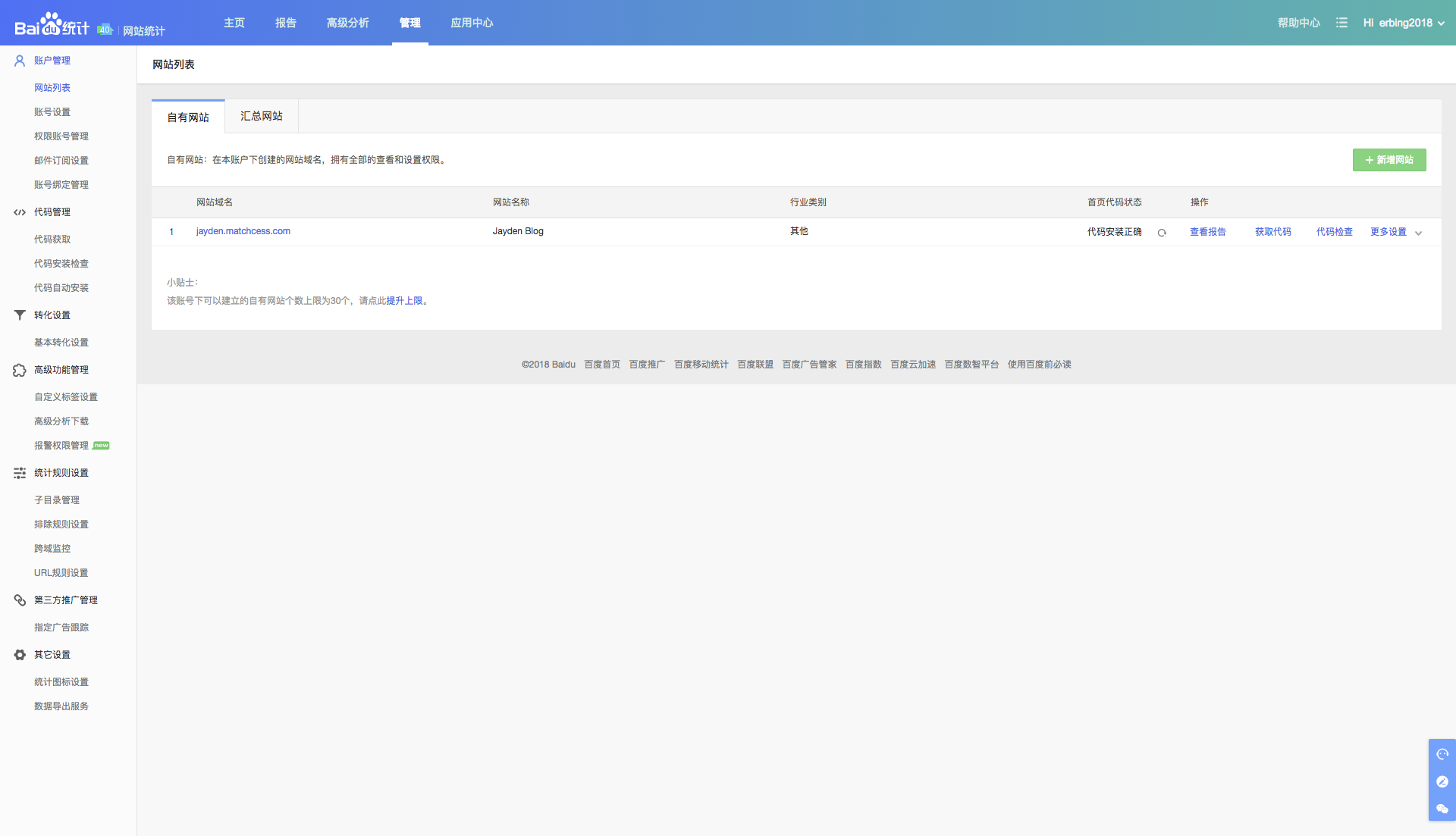Switch to the 汇总网站 tab
Image resolution: width=1456 pixels, height=836 pixels.
(262, 116)
